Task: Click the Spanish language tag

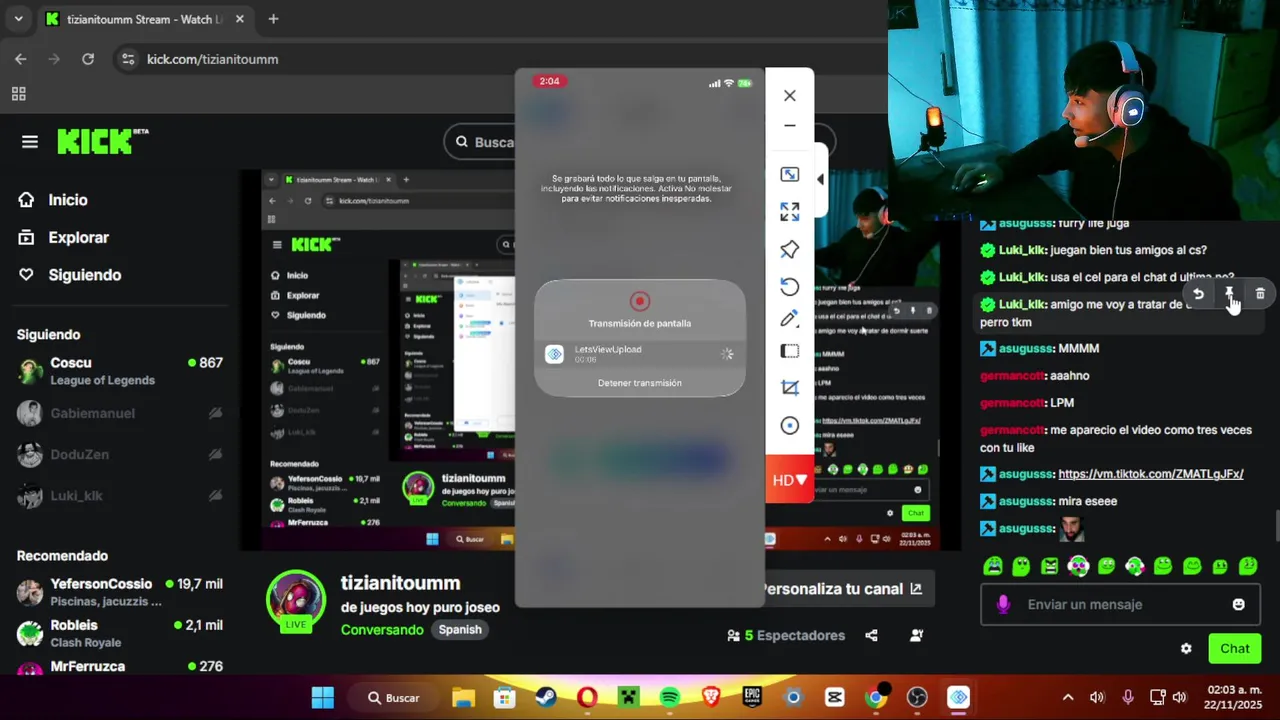Action: 460,630
